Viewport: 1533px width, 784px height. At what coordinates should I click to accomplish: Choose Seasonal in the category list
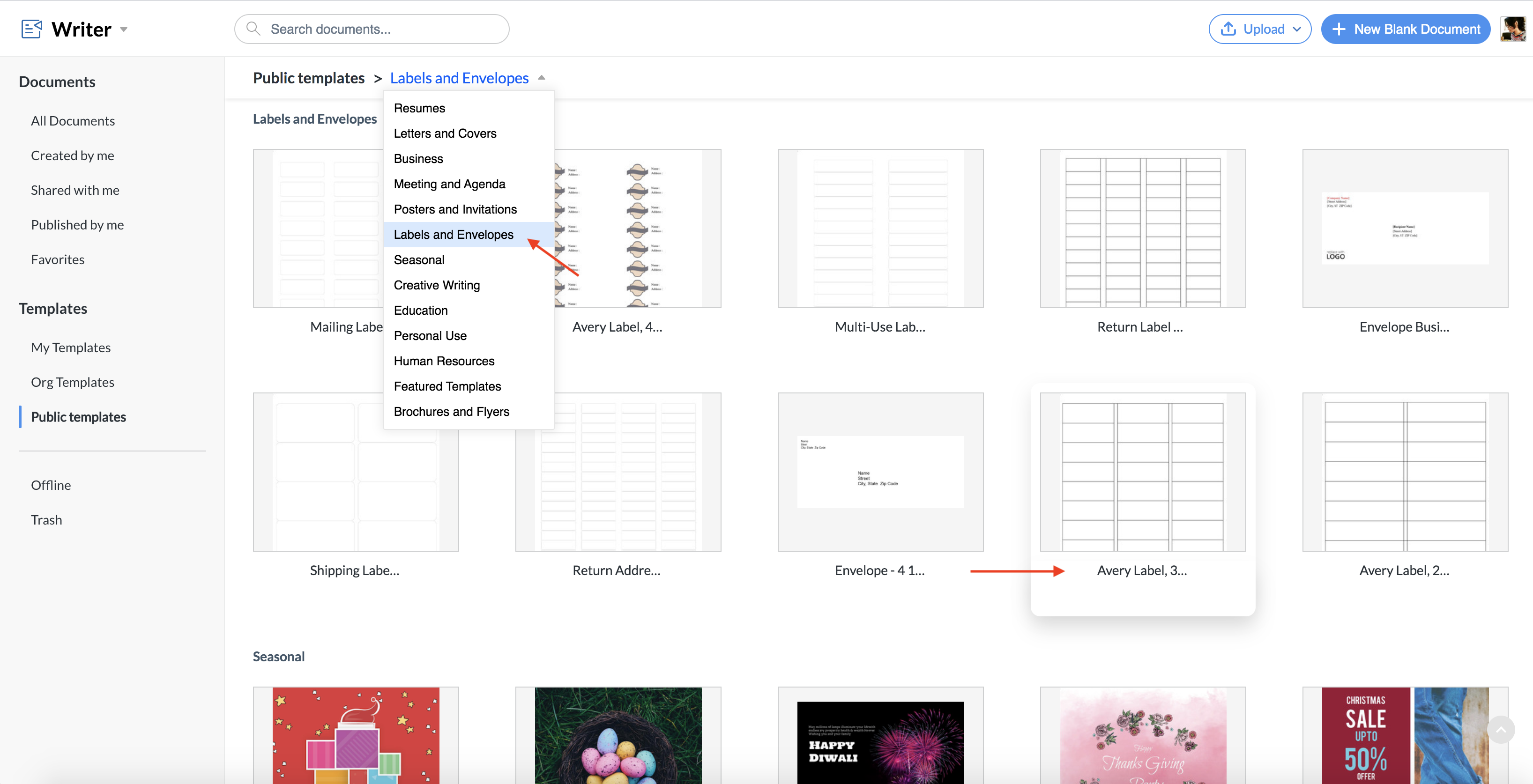click(418, 259)
